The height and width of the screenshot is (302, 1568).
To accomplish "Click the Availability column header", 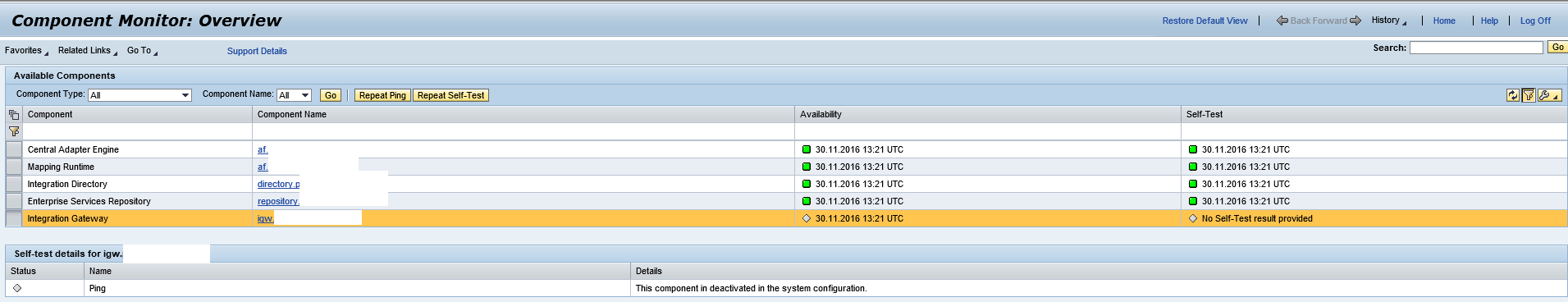I will [x=988, y=115].
